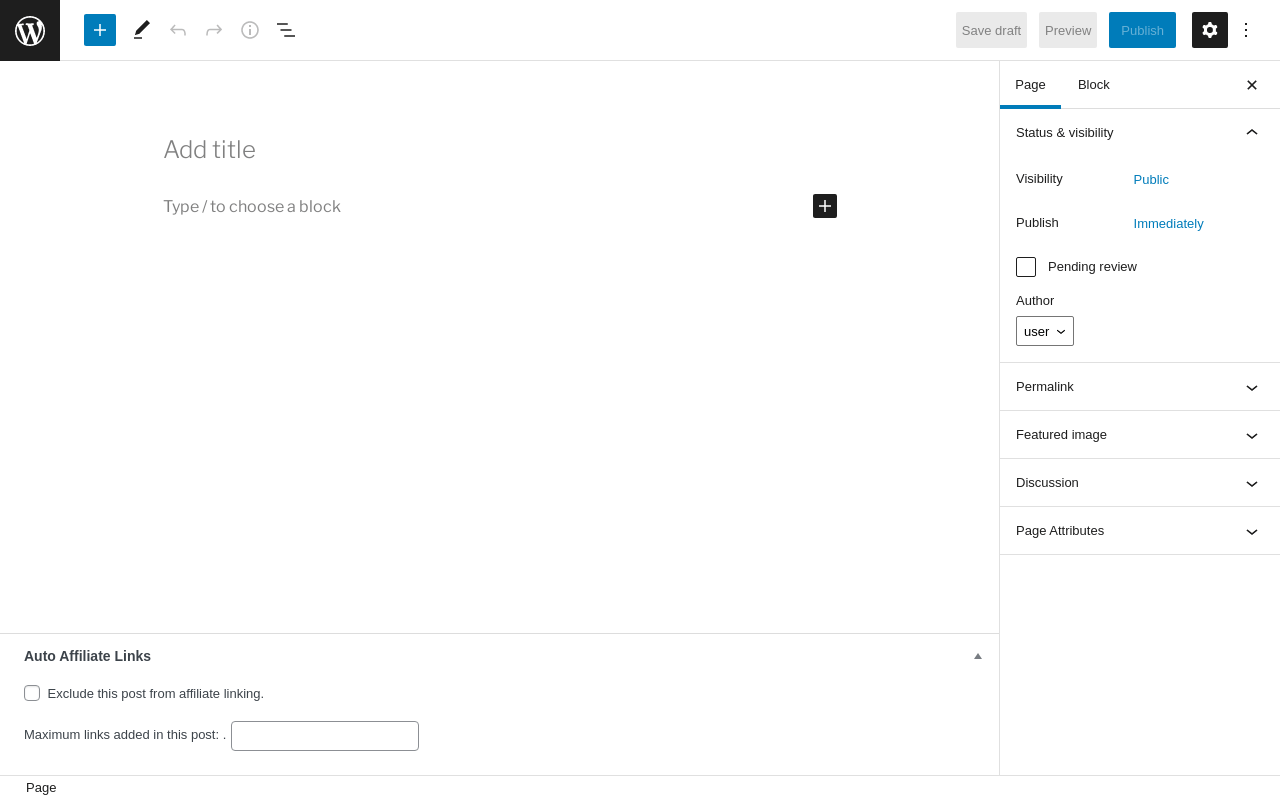Click the Redo arrow icon
The image size is (1280, 800).
pyautogui.click(x=214, y=30)
